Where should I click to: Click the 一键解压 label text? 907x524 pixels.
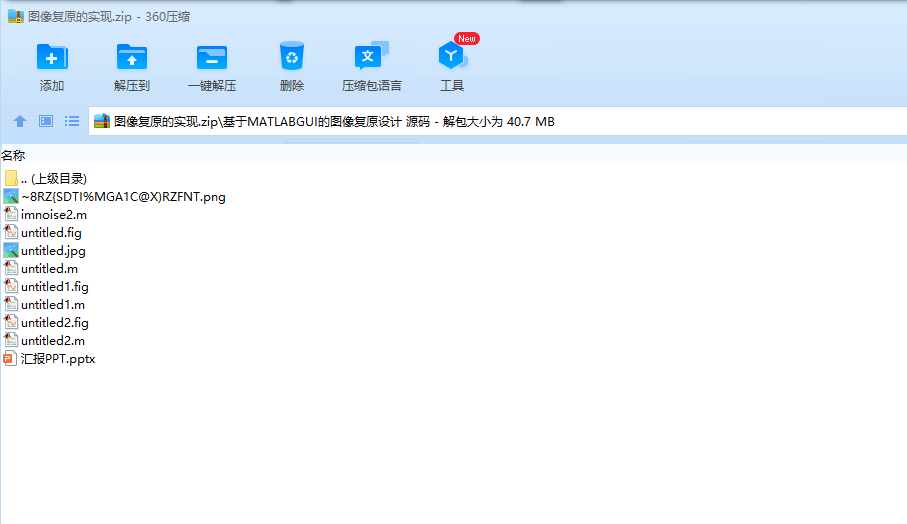point(212,86)
